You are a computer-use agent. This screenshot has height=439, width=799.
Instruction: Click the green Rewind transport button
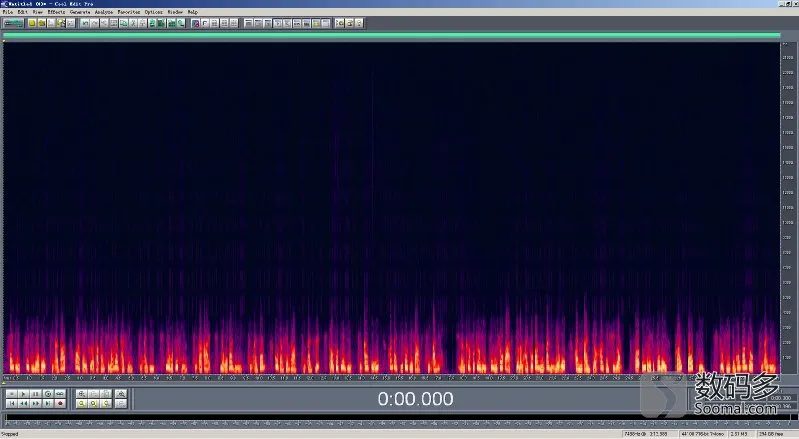(23, 403)
